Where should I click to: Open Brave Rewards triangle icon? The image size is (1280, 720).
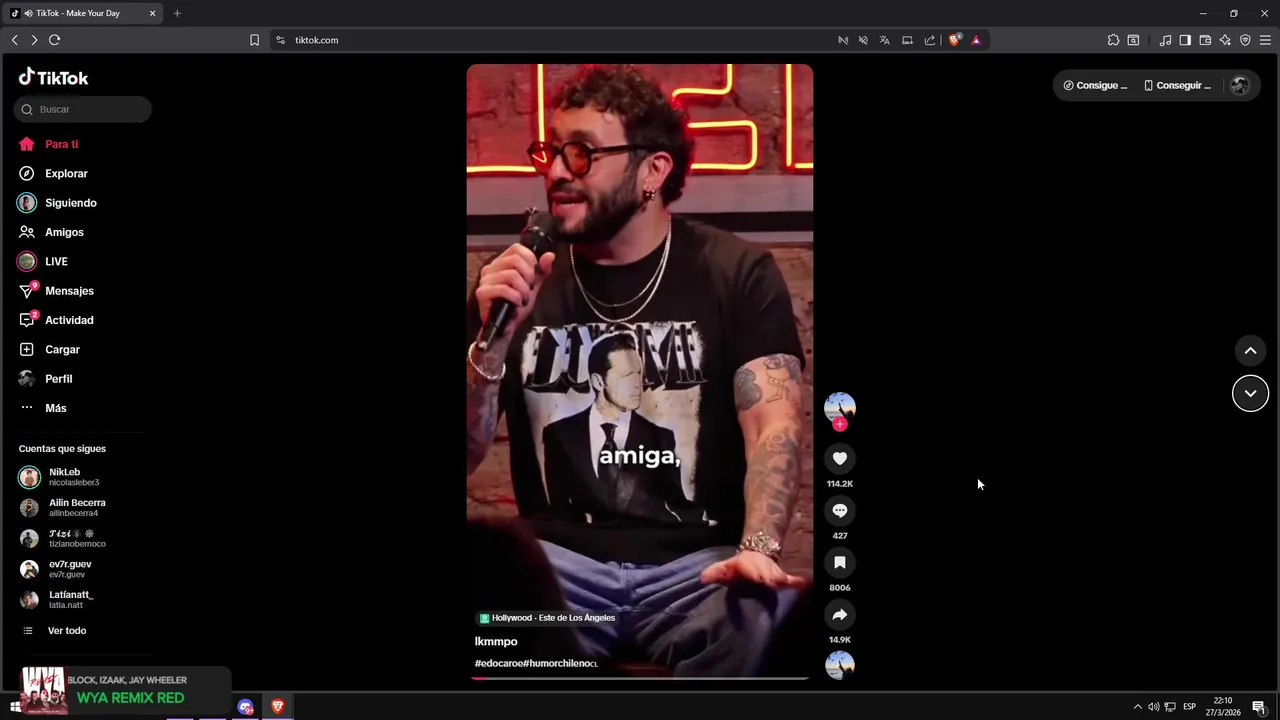point(976,40)
